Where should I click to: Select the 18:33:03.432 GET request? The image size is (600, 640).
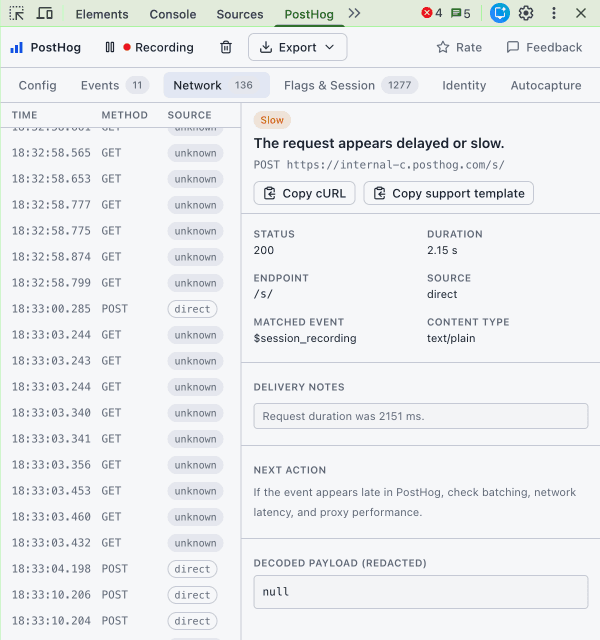point(120,543)
